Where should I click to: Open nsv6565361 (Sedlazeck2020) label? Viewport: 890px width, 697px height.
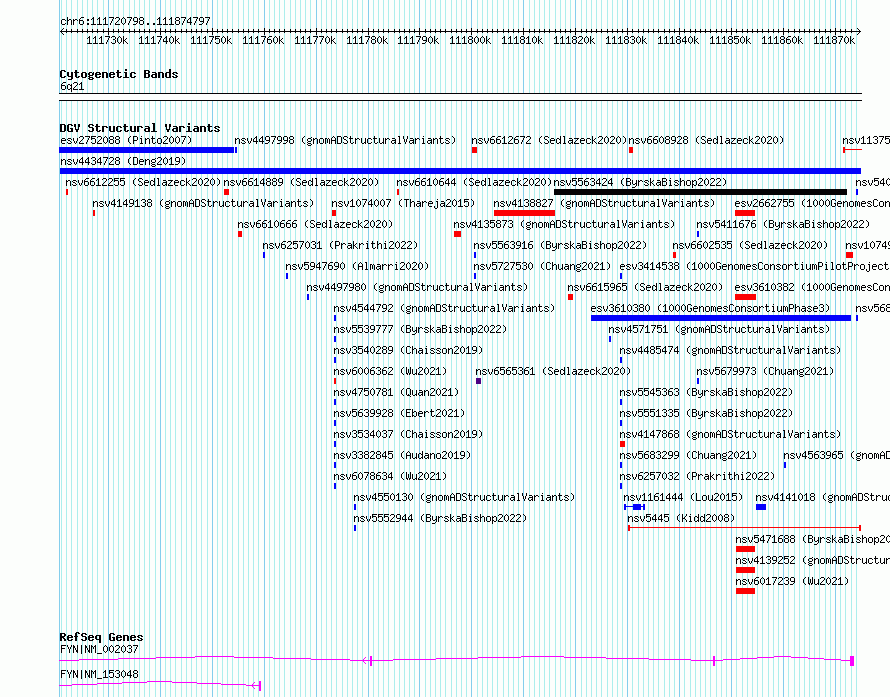tap(553, 371)
